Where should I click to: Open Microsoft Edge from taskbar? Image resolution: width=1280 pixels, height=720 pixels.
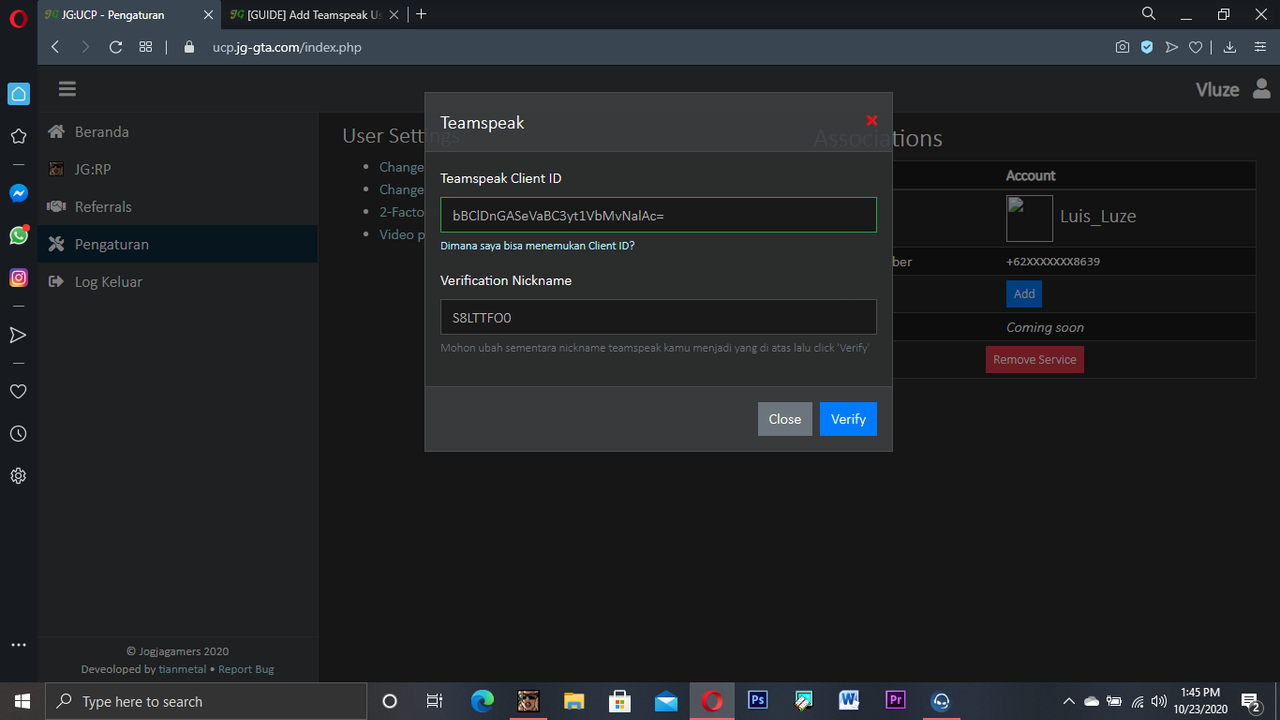click(x=482, y=701)
